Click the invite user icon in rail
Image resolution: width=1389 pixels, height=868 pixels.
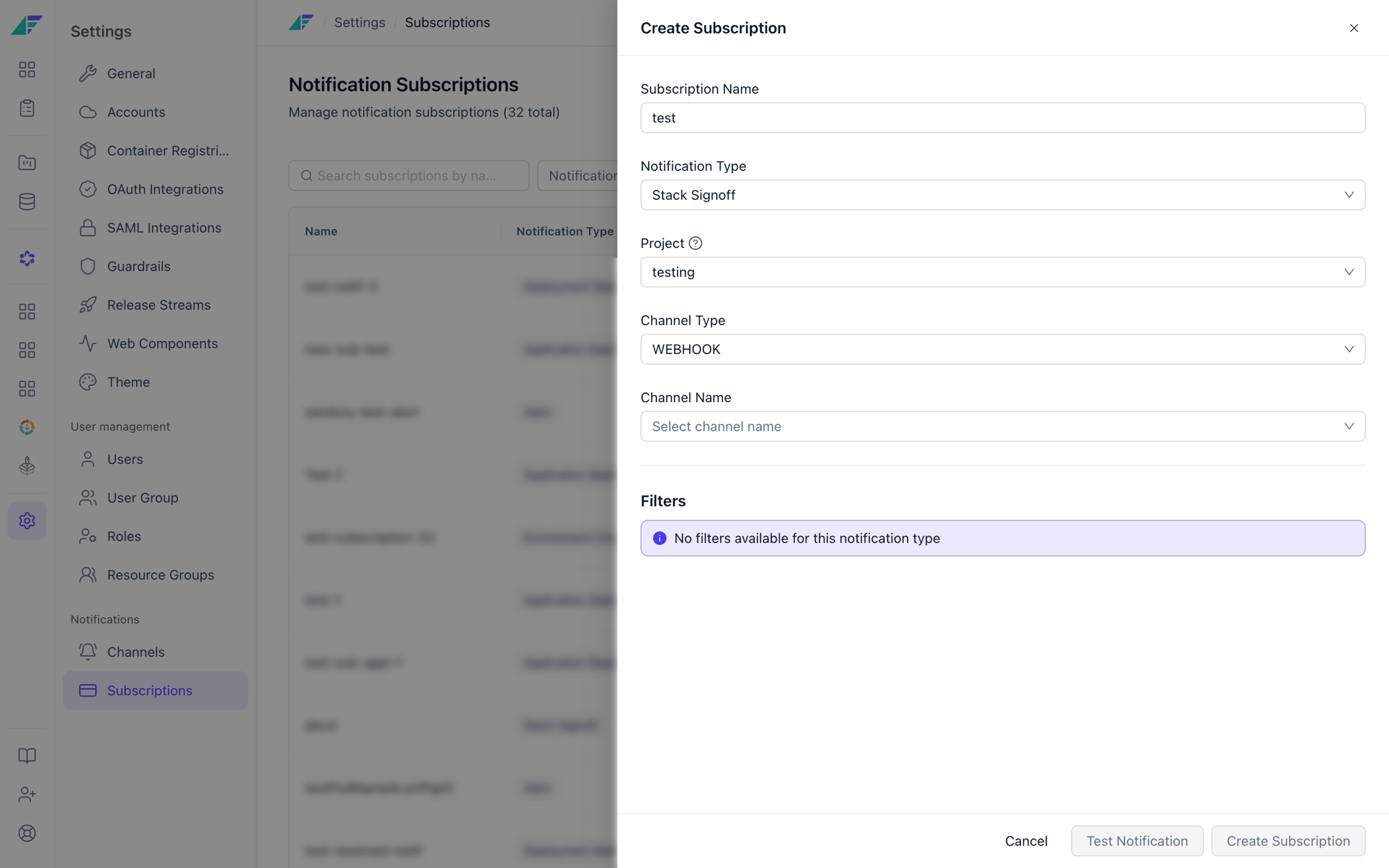pyautogui.click(x=27, y=794)
